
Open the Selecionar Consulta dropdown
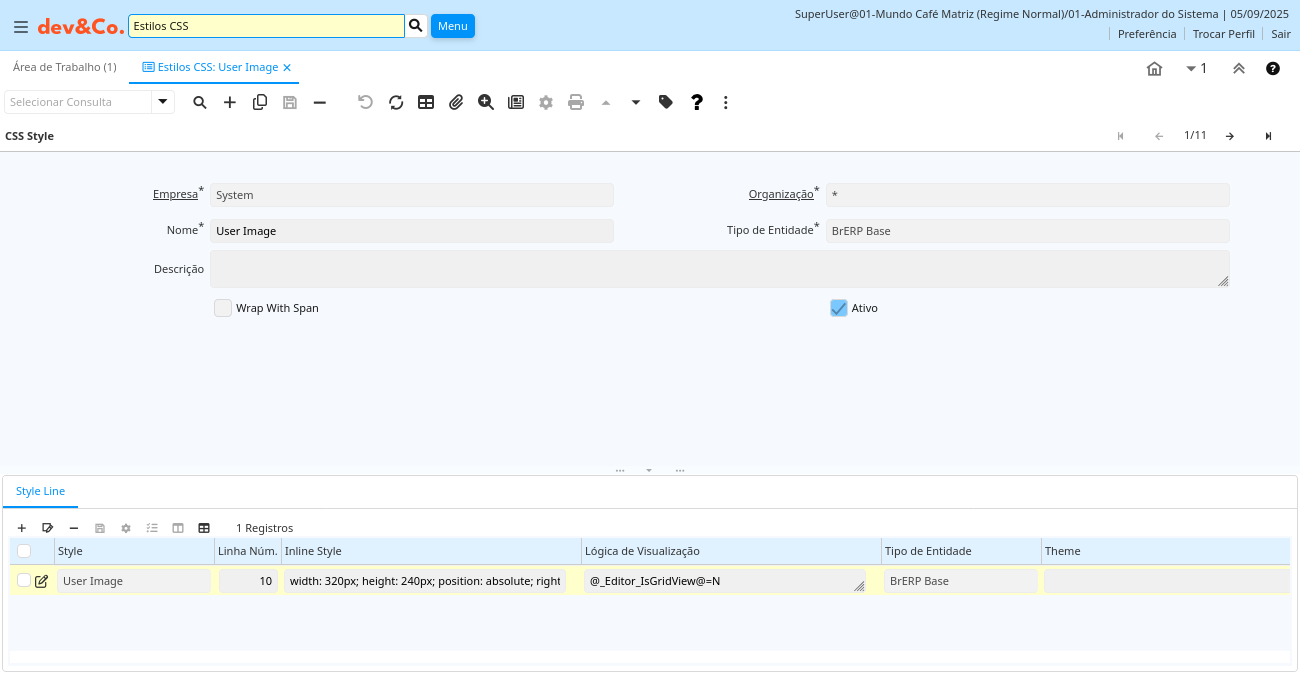coord(163,102)
